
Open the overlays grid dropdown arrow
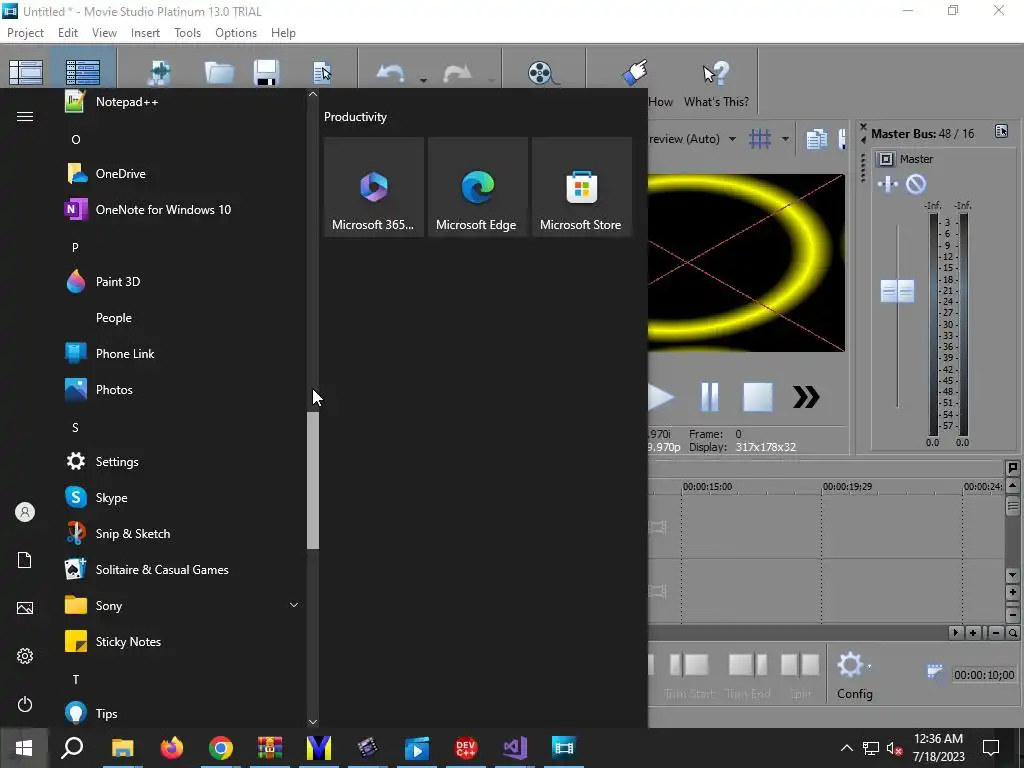click(785, 138)
